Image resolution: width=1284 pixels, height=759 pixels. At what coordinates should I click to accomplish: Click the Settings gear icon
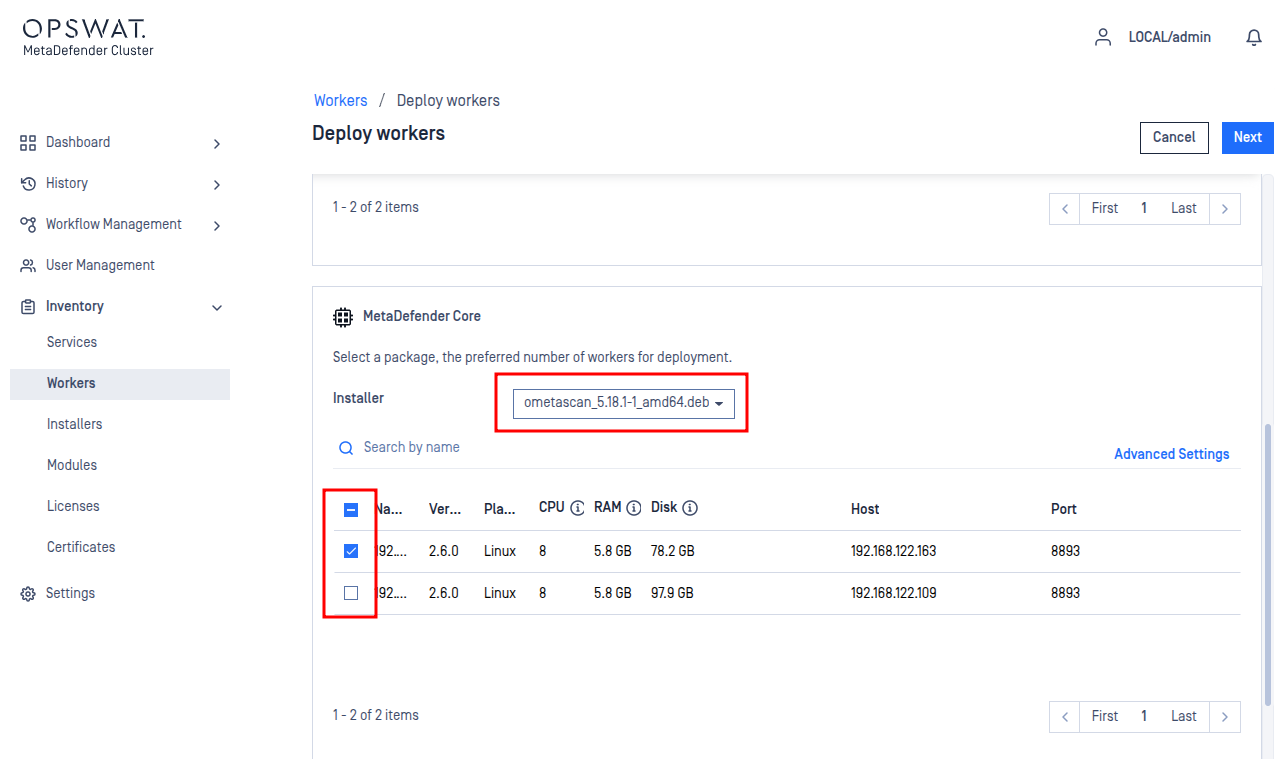tap(28, 594)
